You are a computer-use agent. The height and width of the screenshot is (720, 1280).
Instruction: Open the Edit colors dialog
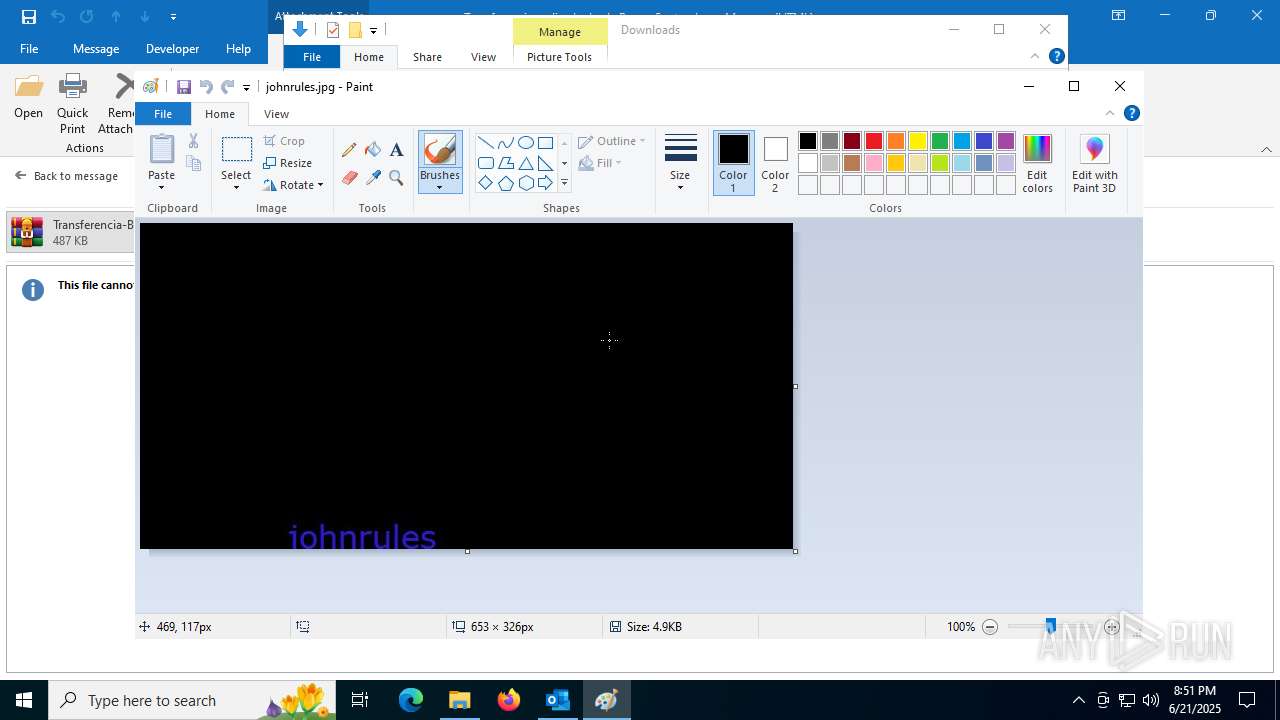[1037, 164]
